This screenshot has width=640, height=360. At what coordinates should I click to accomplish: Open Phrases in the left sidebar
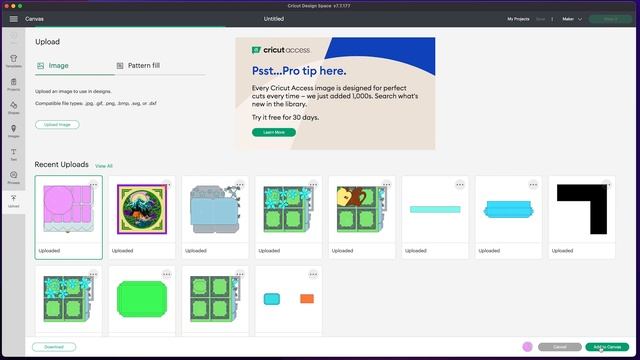click(13, 178)
